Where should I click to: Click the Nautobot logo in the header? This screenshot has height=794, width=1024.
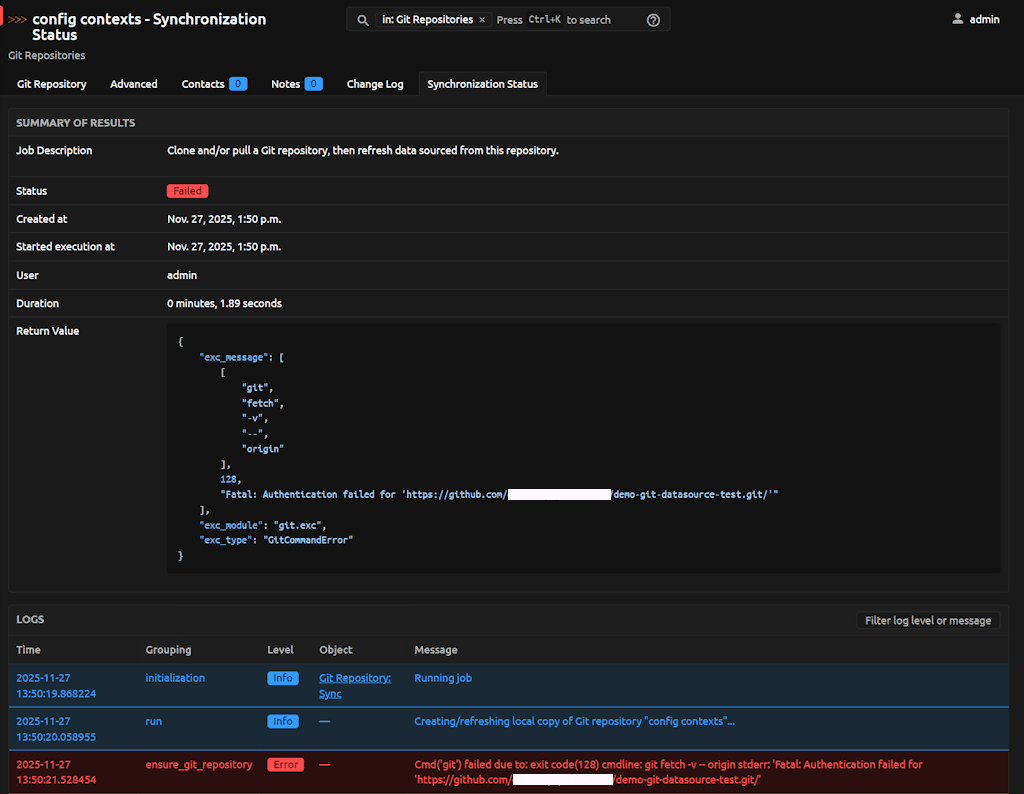(x=15, y=19)
